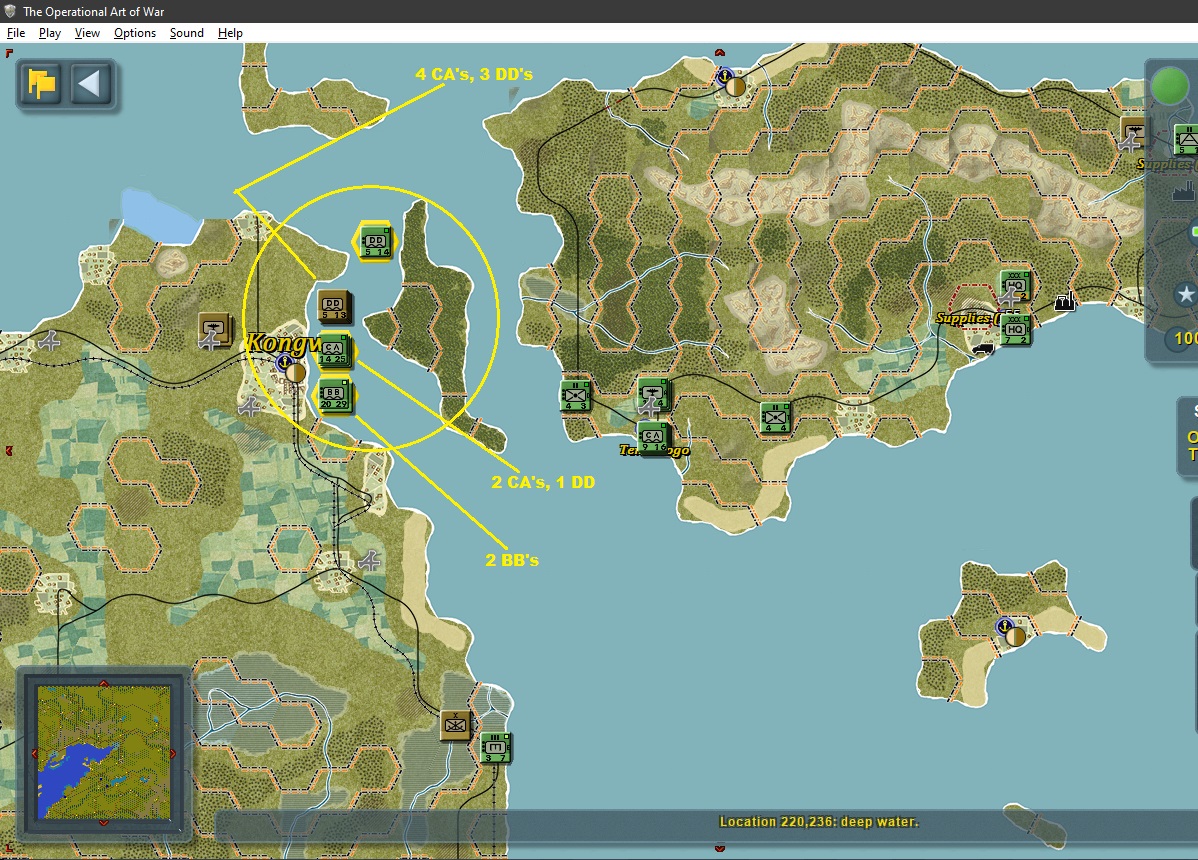The height and width of the screenshot is (860, 1198).
Task: Click the half-circle marker on the southeast island
Action: [x=1015, y=636]
